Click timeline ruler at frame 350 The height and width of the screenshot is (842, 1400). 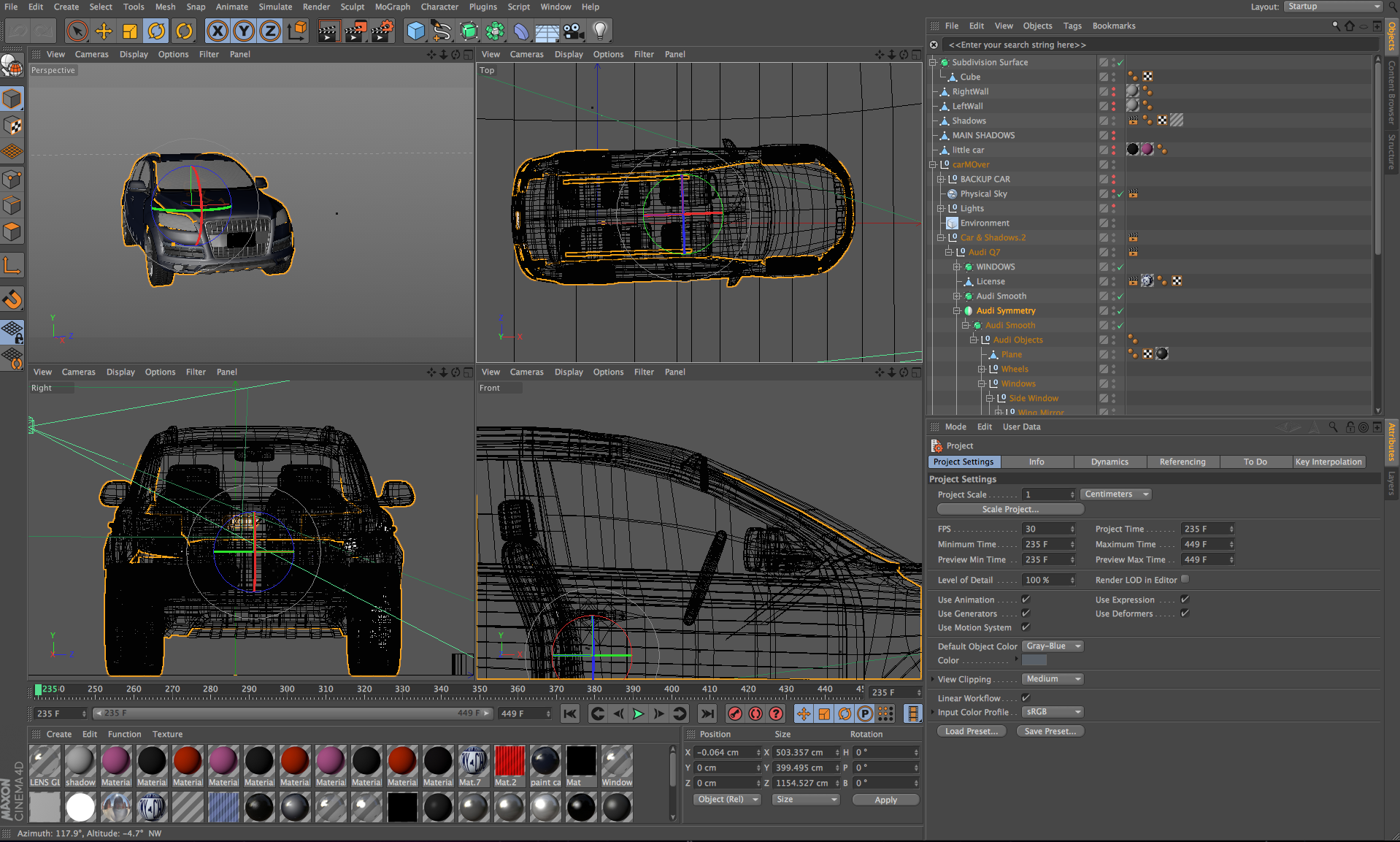480,689
